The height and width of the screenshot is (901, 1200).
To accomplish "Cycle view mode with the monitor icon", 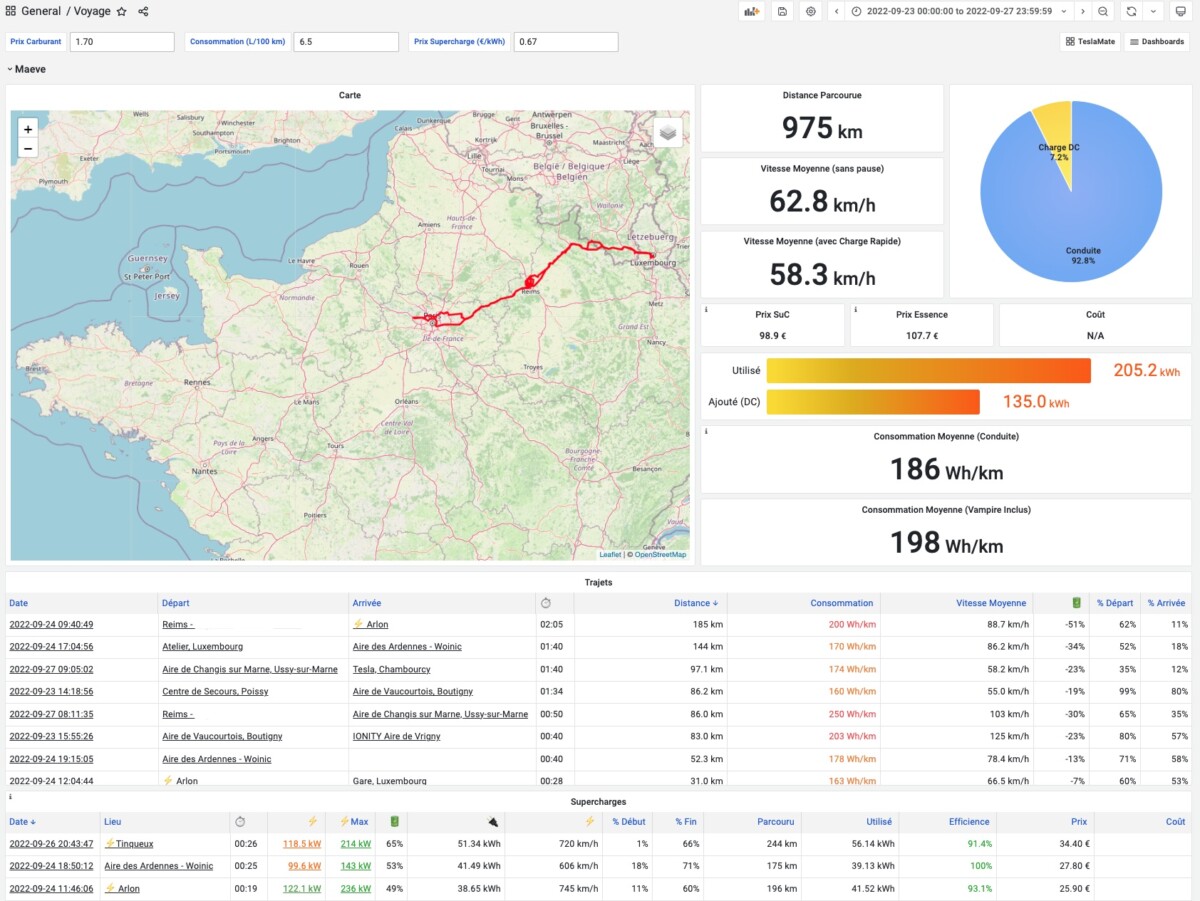I will [x=1180, y=11].
